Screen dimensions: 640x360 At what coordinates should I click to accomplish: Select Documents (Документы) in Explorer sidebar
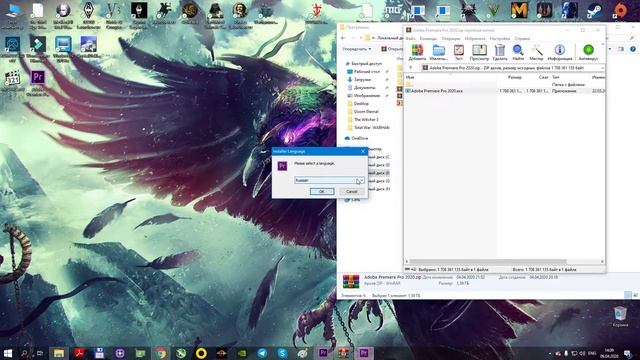(x=361, y=88)
